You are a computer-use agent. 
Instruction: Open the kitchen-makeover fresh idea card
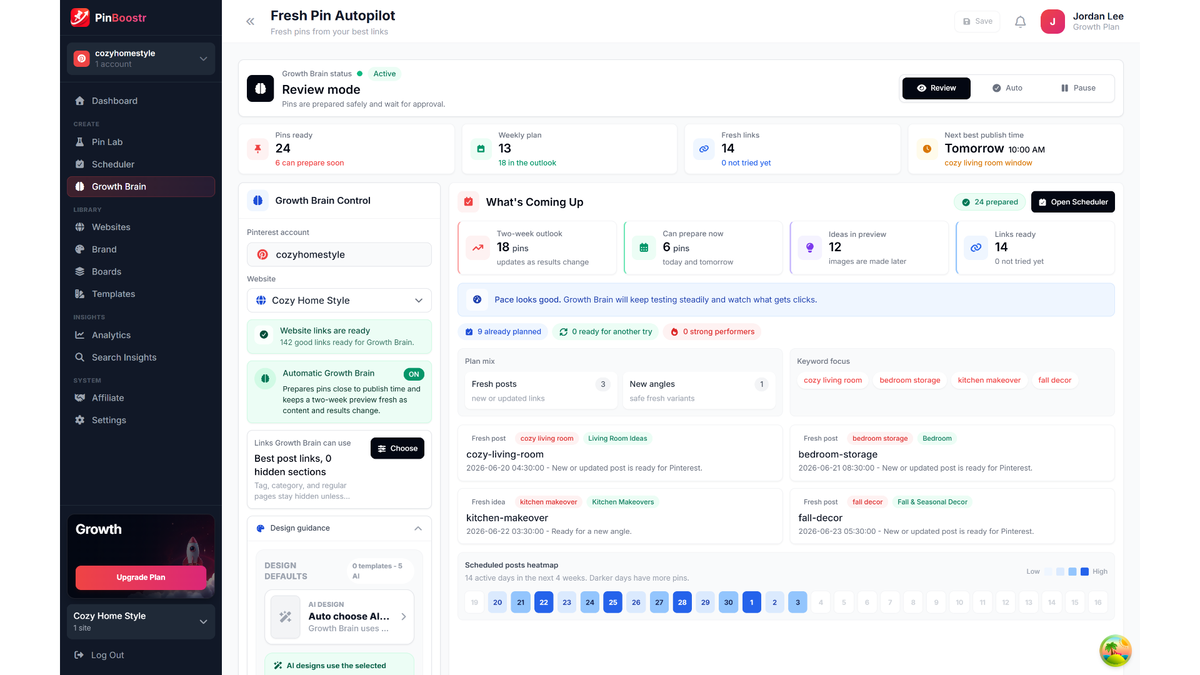tap(620, 516)
